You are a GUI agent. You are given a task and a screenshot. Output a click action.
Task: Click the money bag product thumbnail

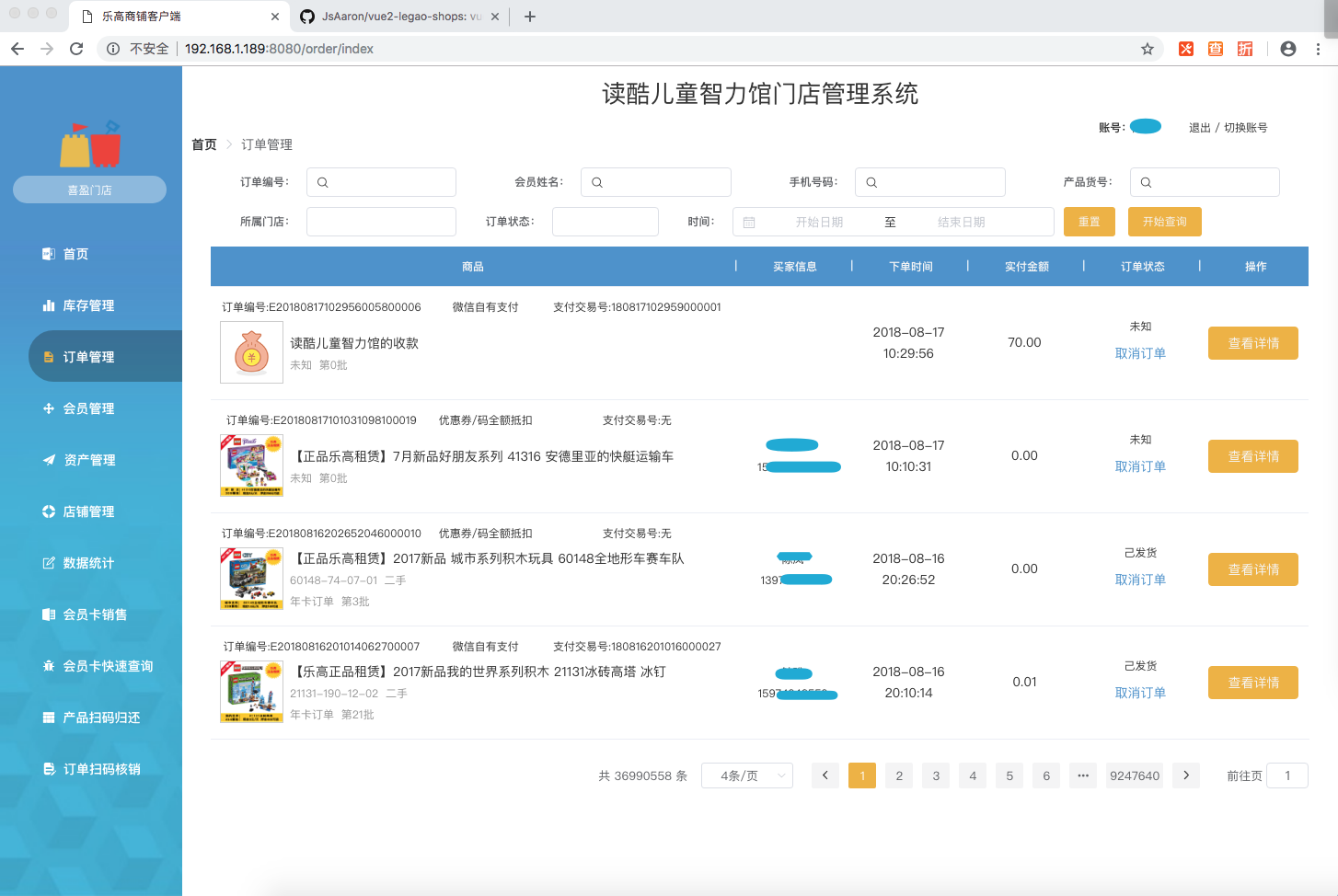pos(251,352)
